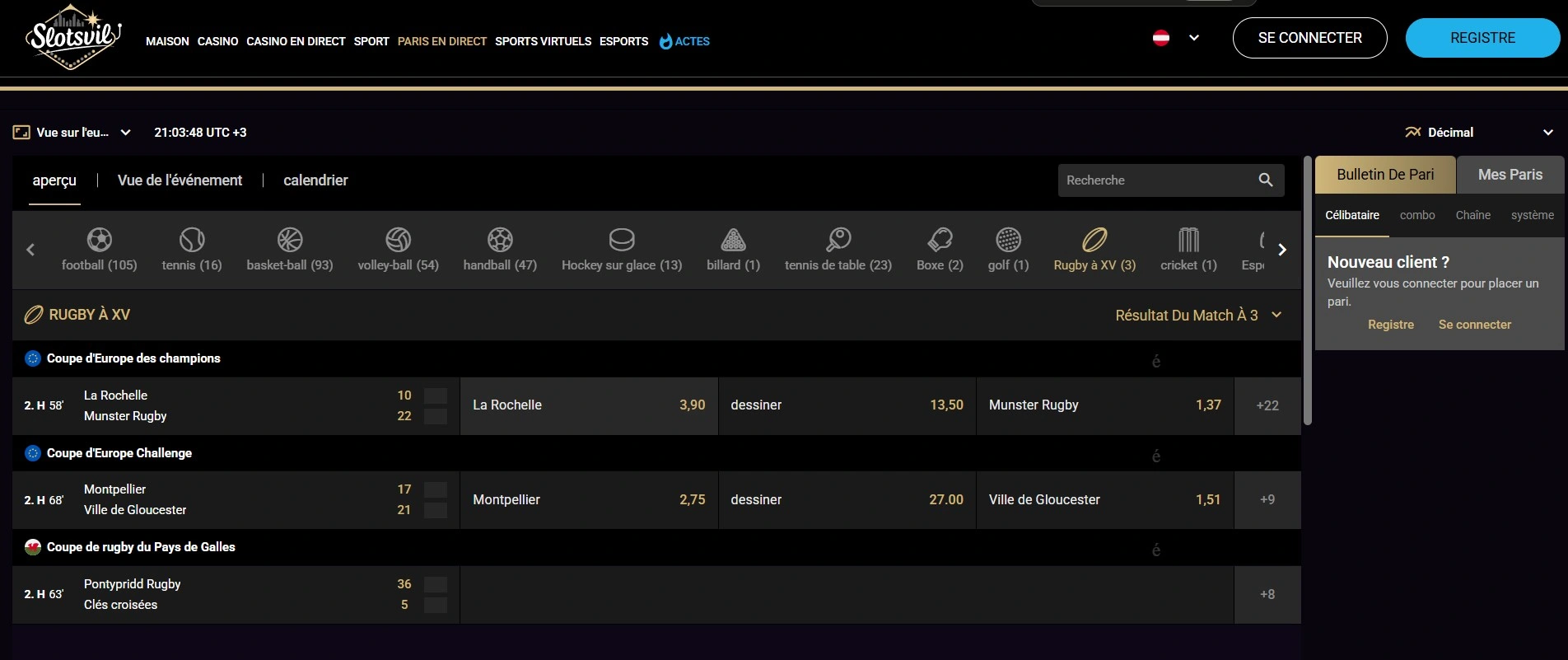Open the Boxe sport icon
The height and width of the screenshot is (660, 1568).
(940, 241)
